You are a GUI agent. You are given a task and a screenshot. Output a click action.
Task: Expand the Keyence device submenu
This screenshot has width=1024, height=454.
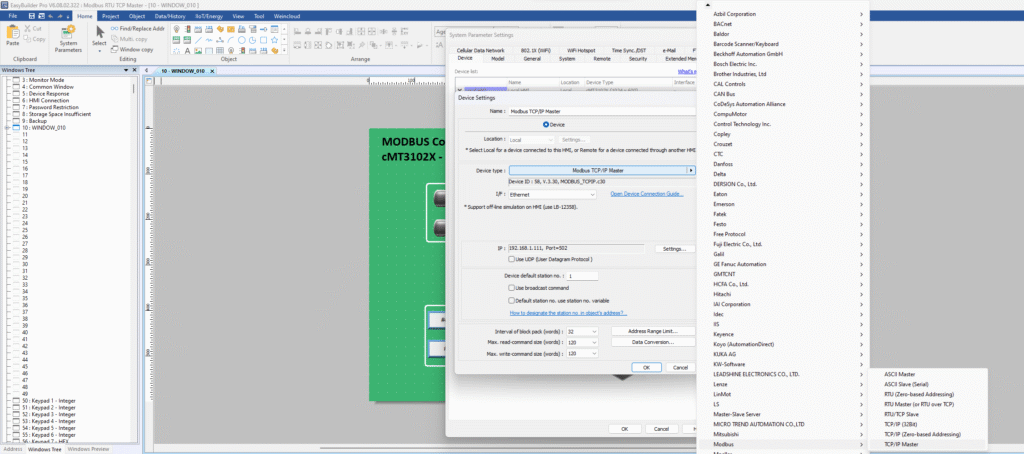click(784, 334)
